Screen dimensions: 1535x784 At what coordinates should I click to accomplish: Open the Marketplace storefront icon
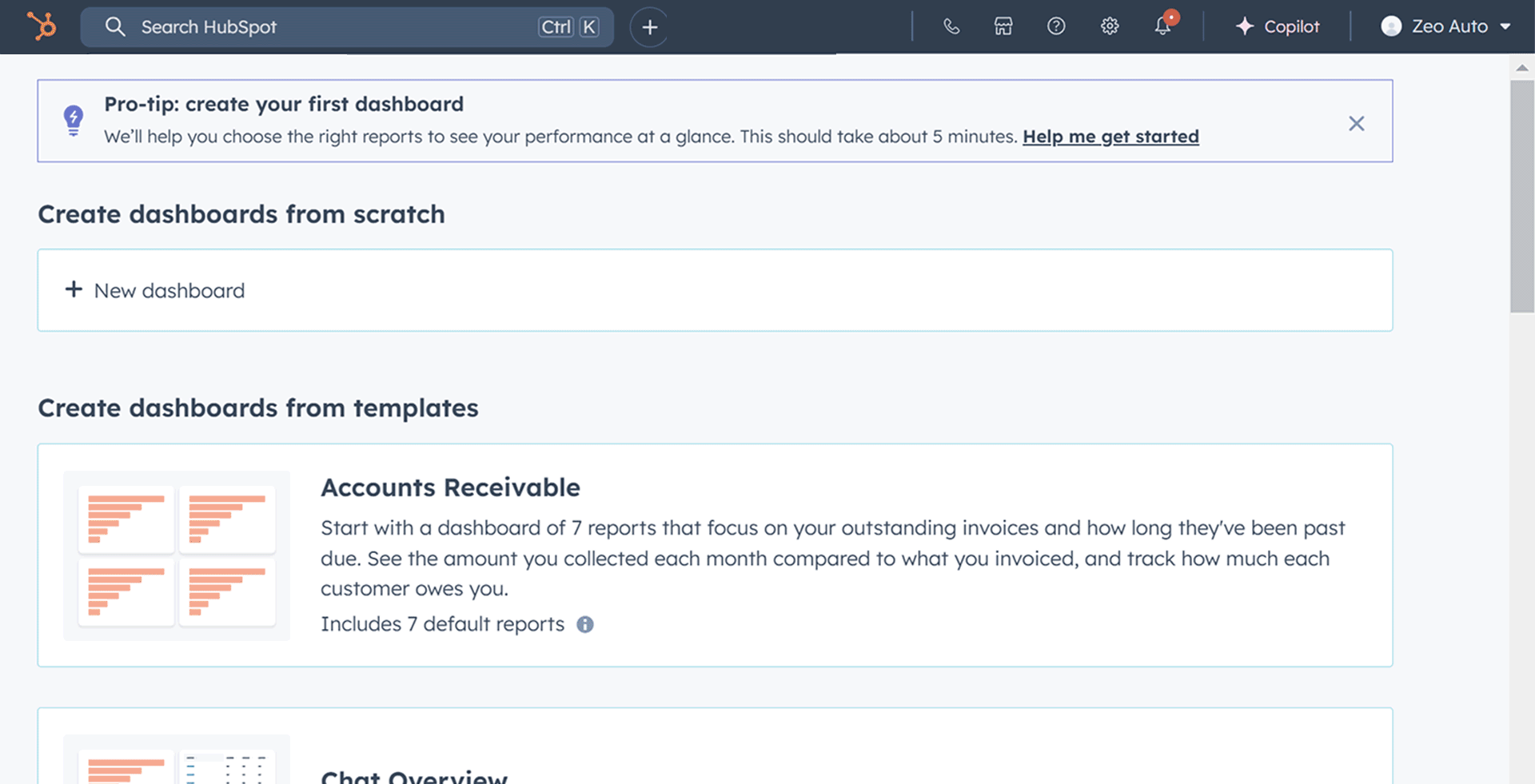tap(1003, 26)
